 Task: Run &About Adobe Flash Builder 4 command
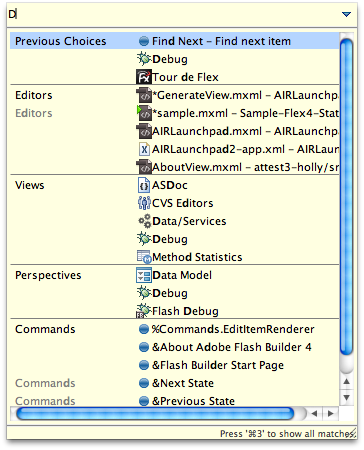click(175, 347)
